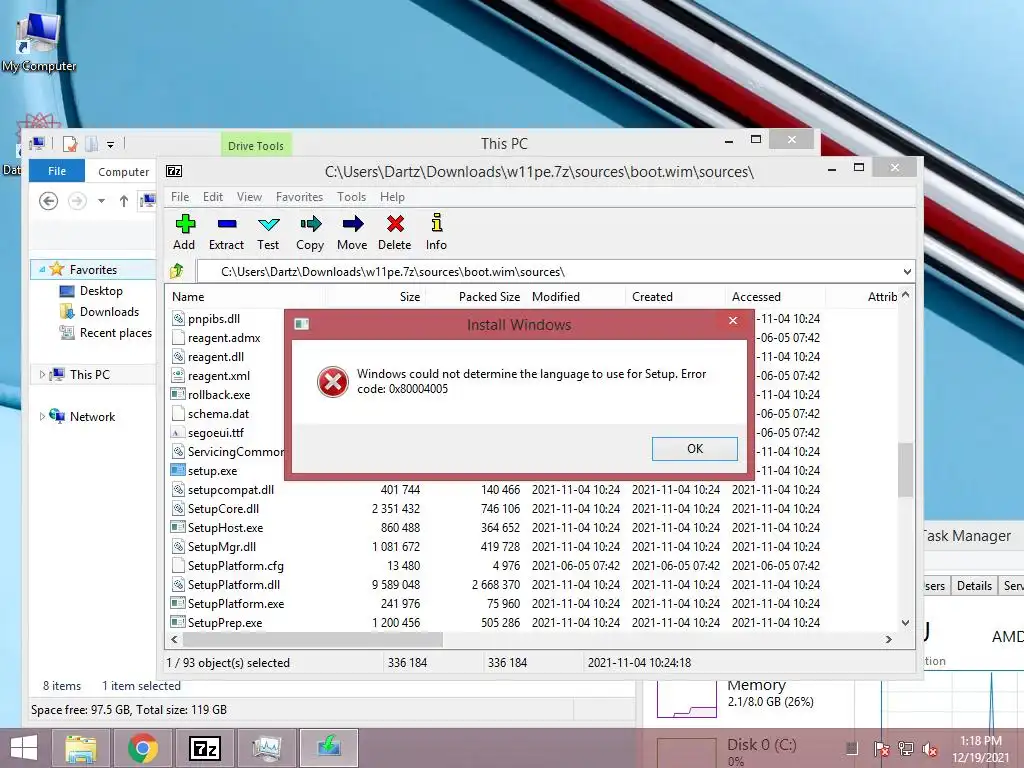The width and height of the screenshot is (1024, 768).
Task: Click the Computer ribbon tab
Action: [123, 172]
